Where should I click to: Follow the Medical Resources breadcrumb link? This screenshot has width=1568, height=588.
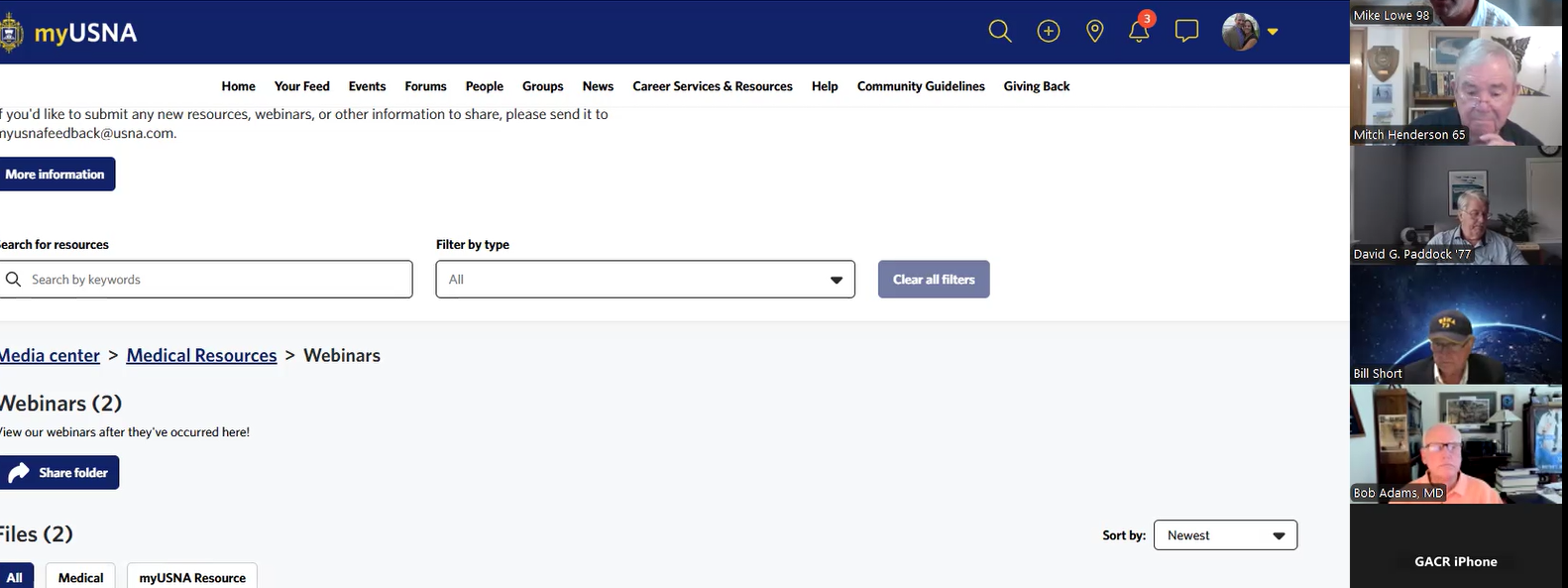(201, 355)
